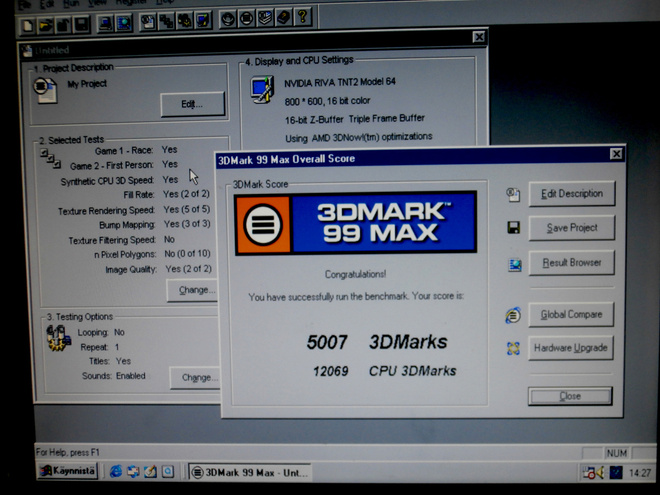Viewport: 660px width, 495px height.
Task: Click Edit Description button
Action: pos(572,194)
